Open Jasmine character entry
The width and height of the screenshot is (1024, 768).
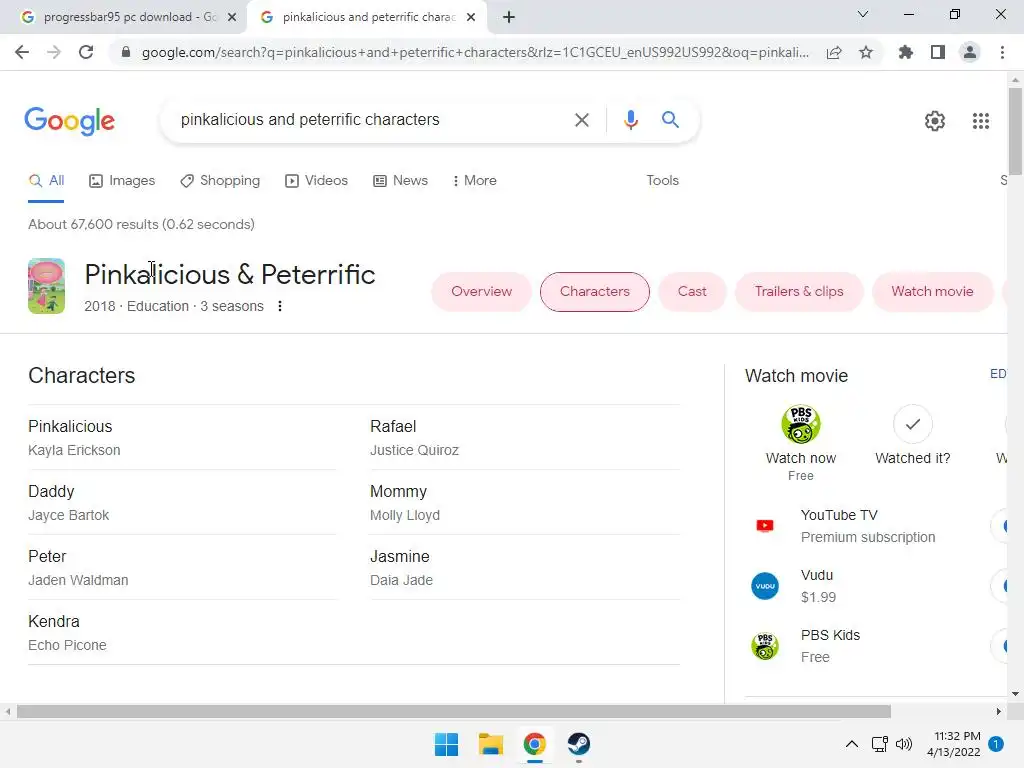point(525,568)
